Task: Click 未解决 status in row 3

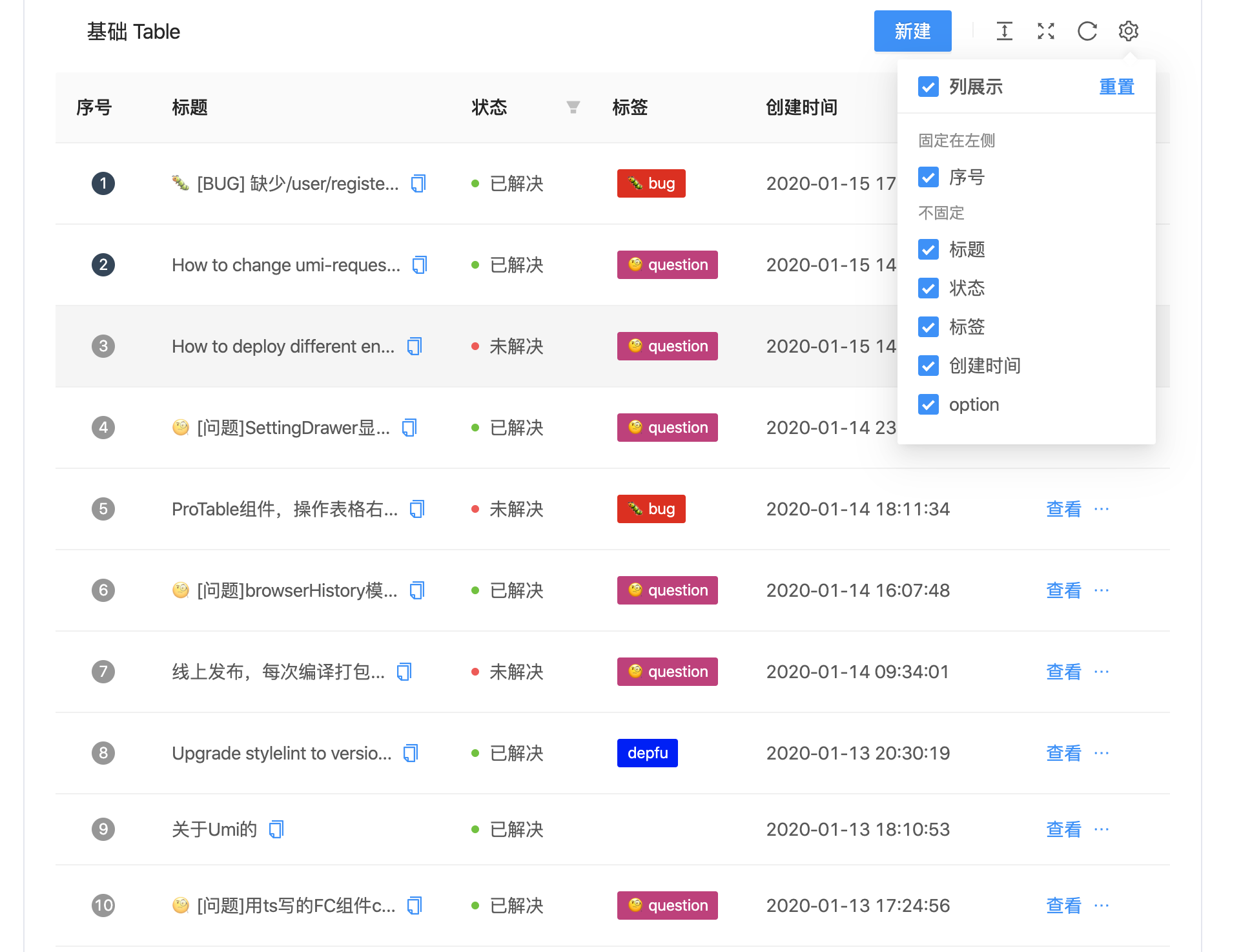Action: (517, 346)
